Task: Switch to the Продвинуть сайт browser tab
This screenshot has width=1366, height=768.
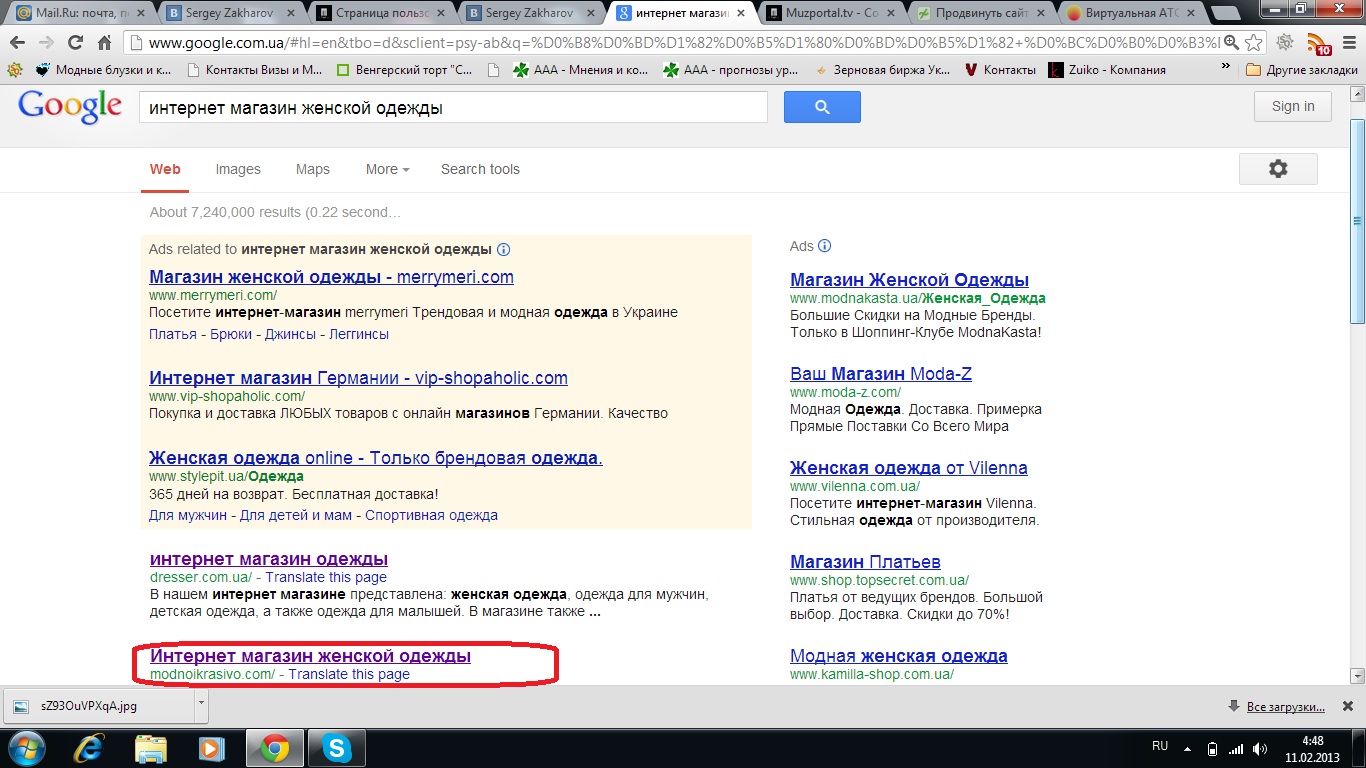Action: [x=980, y=13]
